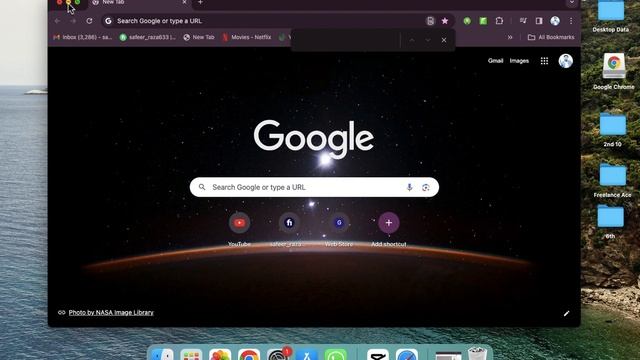640x360 pixels.
Task: Type in the find bar text field
Action: 346,40
